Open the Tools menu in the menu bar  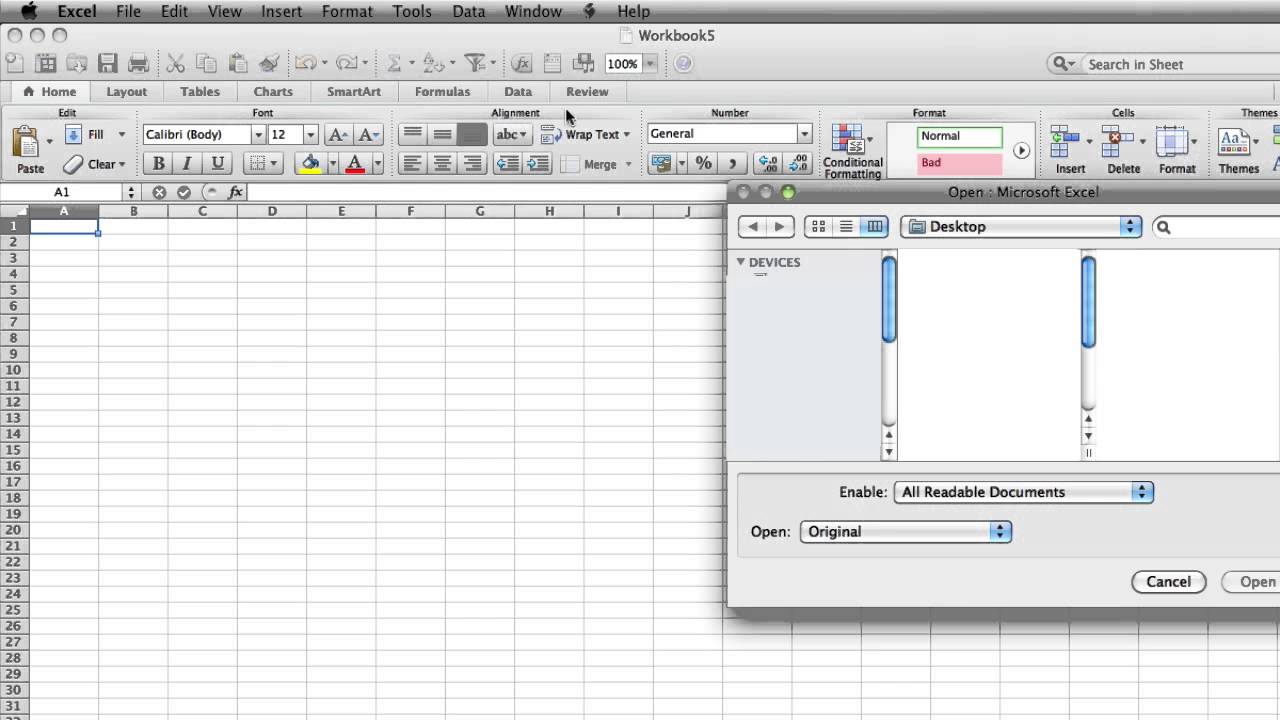click(412, 11)
